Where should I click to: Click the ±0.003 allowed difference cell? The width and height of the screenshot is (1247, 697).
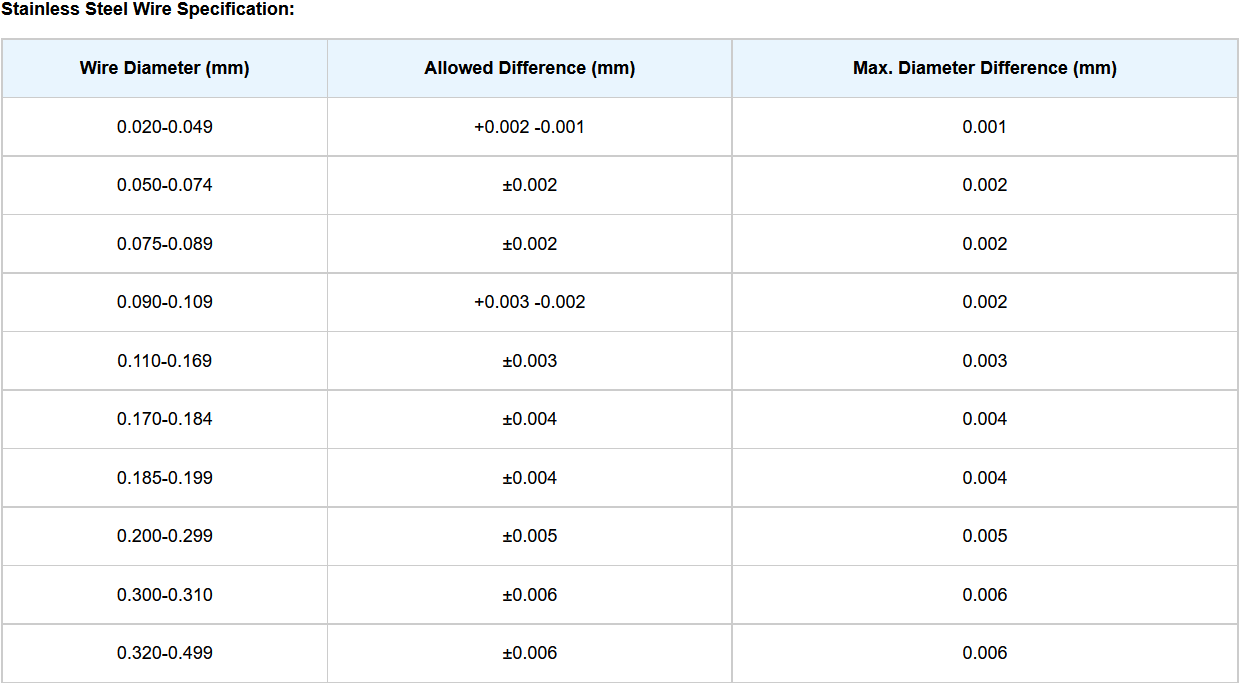[x=529, y=361]
